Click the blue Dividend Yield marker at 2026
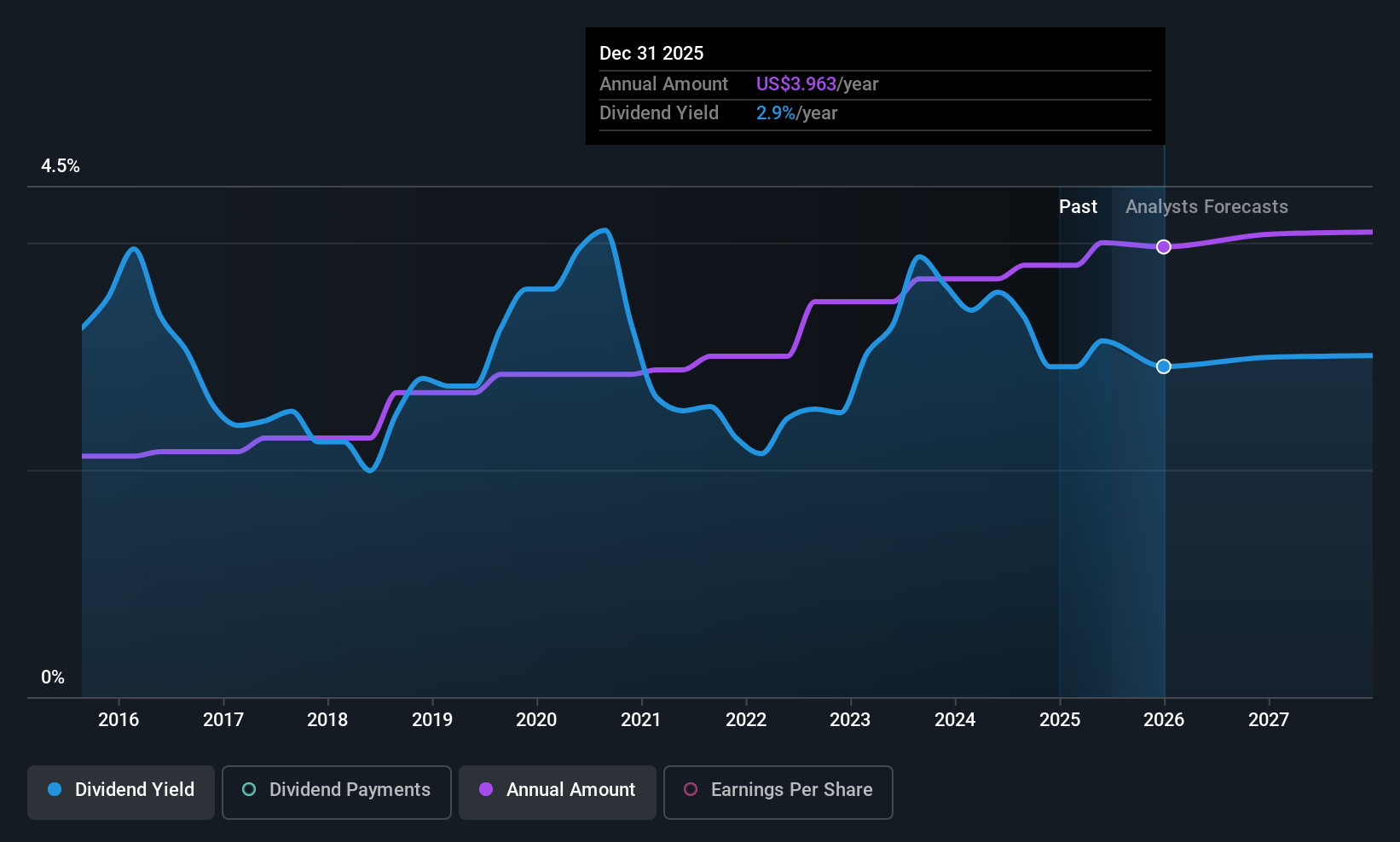This screenshot has width=1400, height=842. (x=1164, y=366)
